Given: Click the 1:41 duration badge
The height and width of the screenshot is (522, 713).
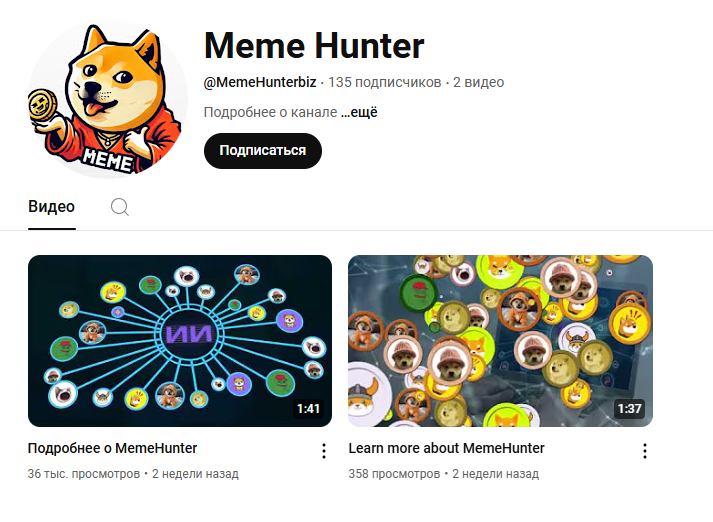Looking at the screenshot, I should [308, 409].
